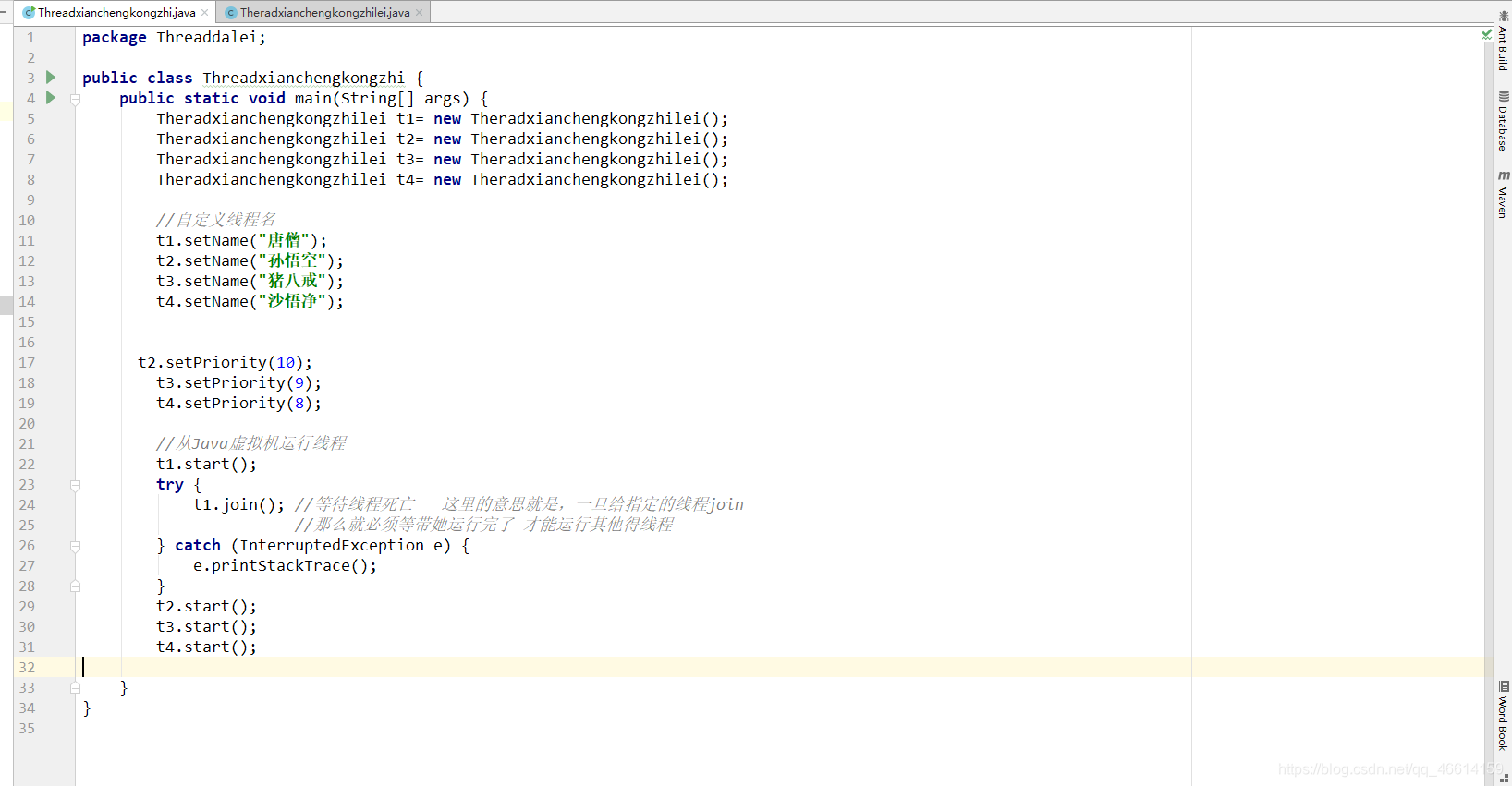The width and height of the screenshot is (1512, 786).
Task: Collapse the catch block fold at line 26
Action: coord(76,546)
